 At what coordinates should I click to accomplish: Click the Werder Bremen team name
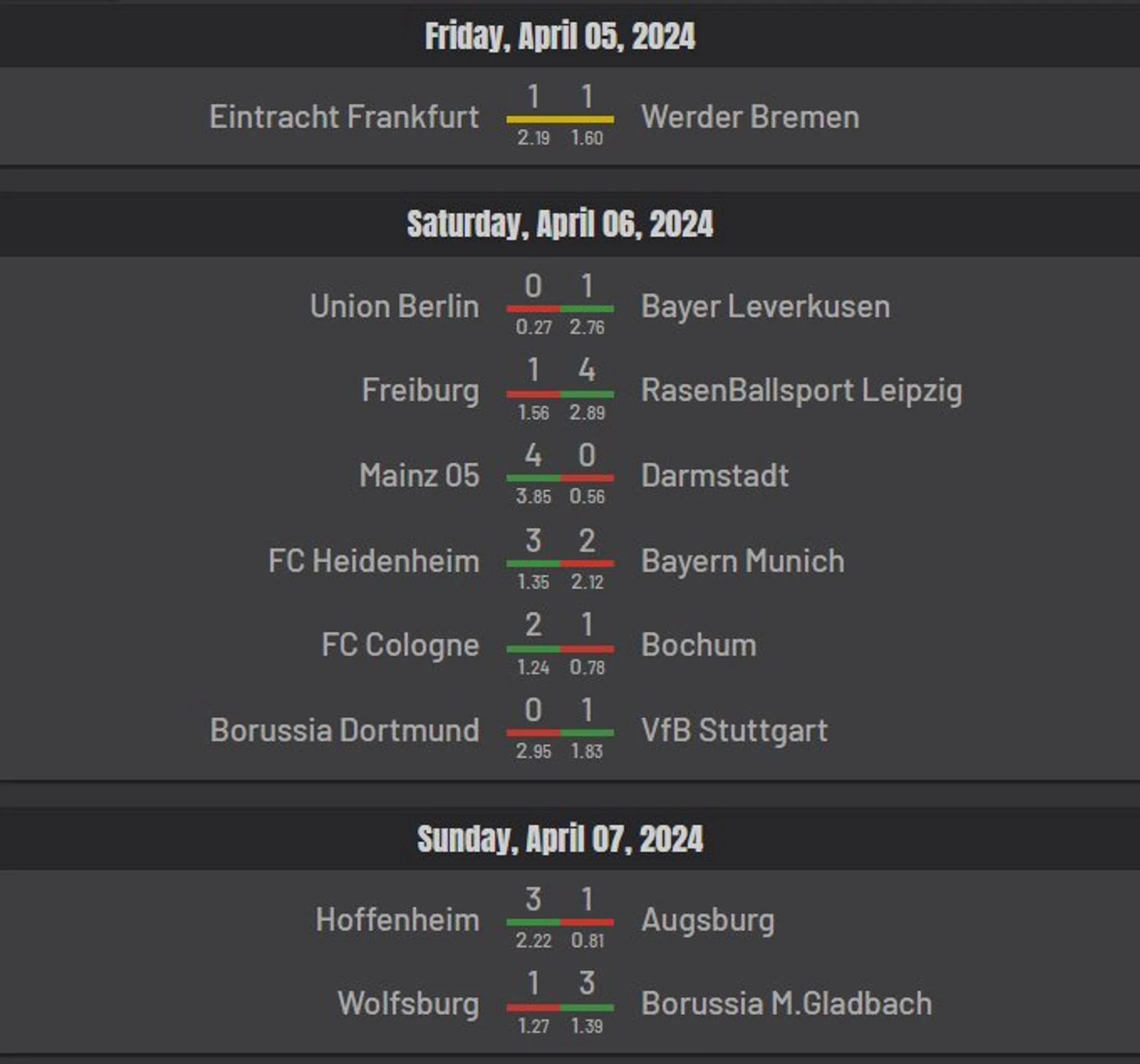click(750, 117)
